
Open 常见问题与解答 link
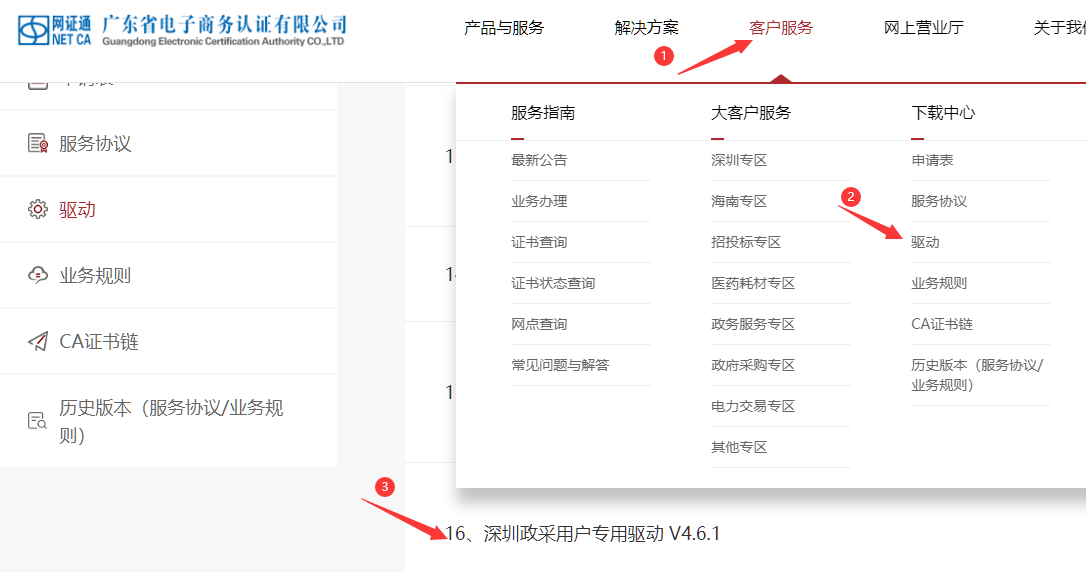pos(560,365)
